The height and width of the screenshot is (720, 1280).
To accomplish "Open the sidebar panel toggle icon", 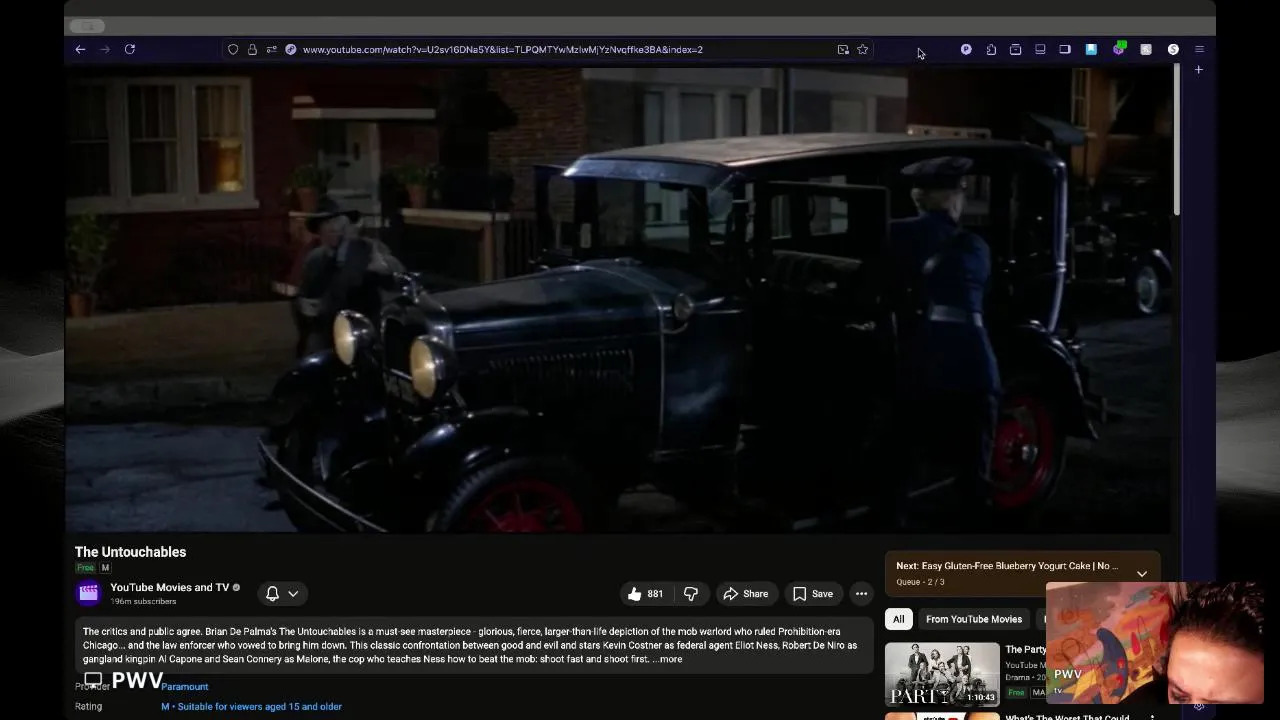I will tap(1065, 49).
